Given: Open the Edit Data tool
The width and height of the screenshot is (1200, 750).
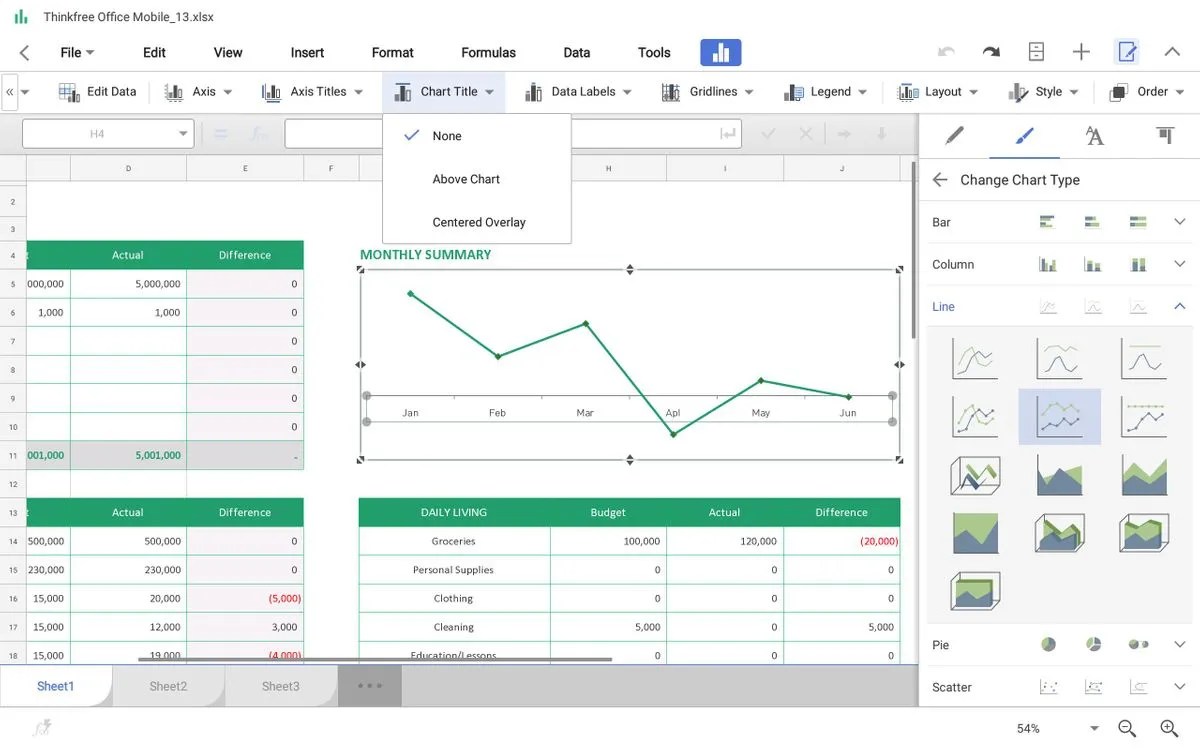Looking at the screenshot, I should click(x=97, y=91).
